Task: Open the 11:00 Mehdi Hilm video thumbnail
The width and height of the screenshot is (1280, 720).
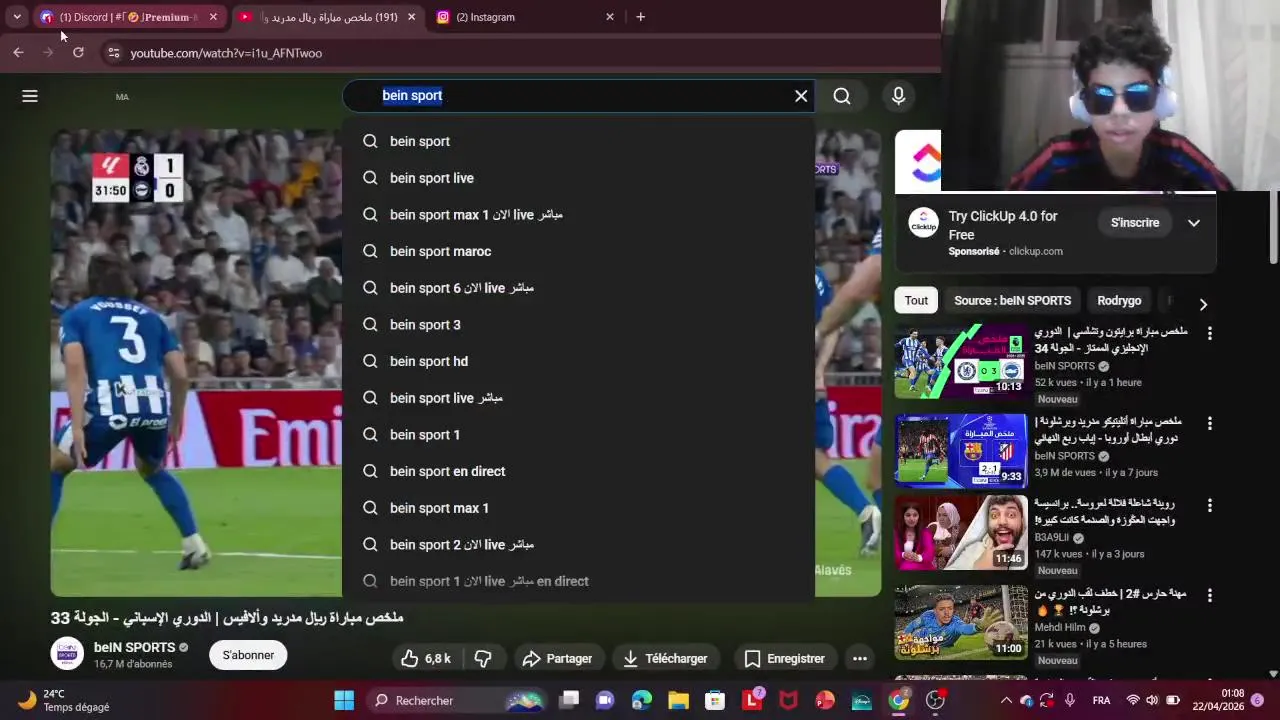Action: pos(961,622)
